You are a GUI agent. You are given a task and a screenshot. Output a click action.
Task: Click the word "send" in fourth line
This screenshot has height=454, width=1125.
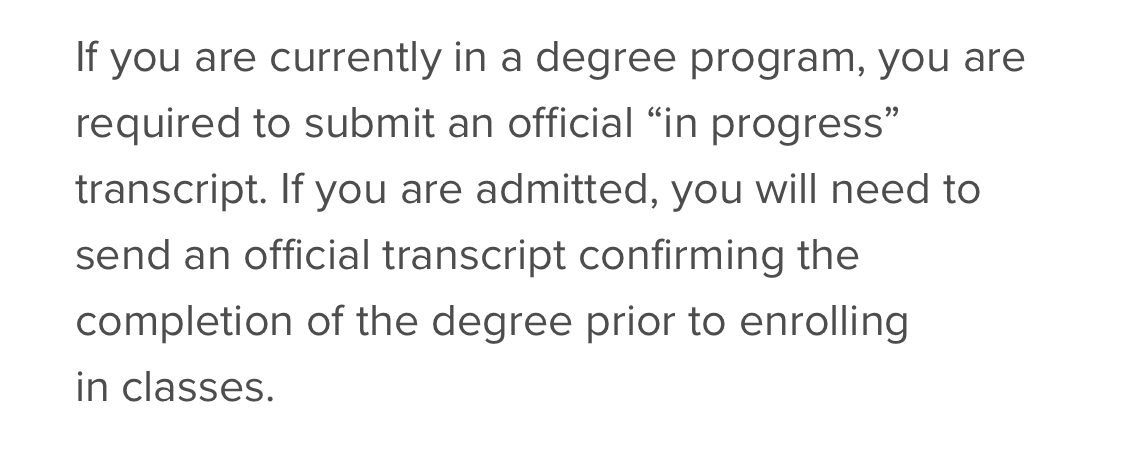[123, 255]
